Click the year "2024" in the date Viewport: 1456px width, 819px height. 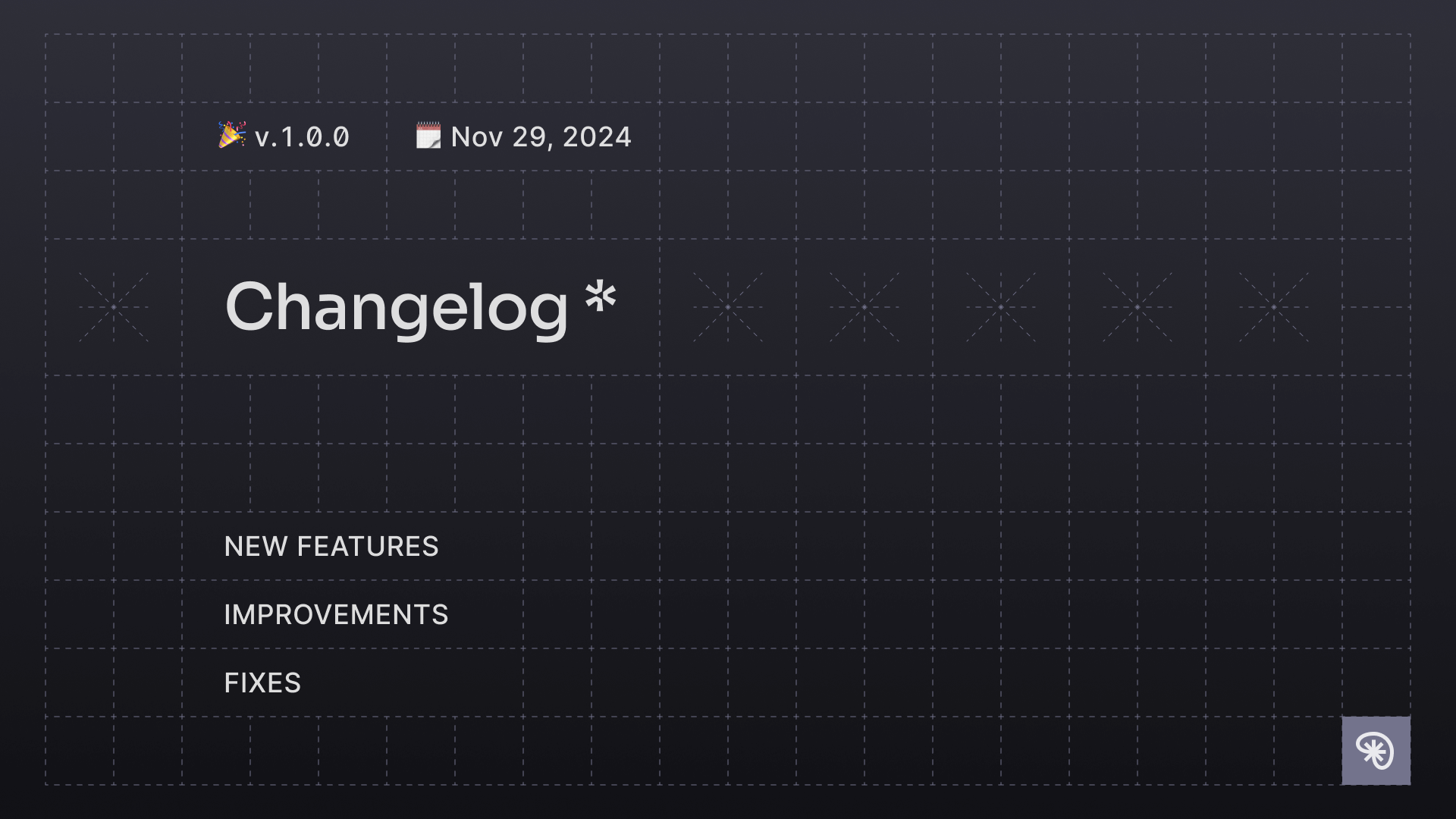coord(597,137)
